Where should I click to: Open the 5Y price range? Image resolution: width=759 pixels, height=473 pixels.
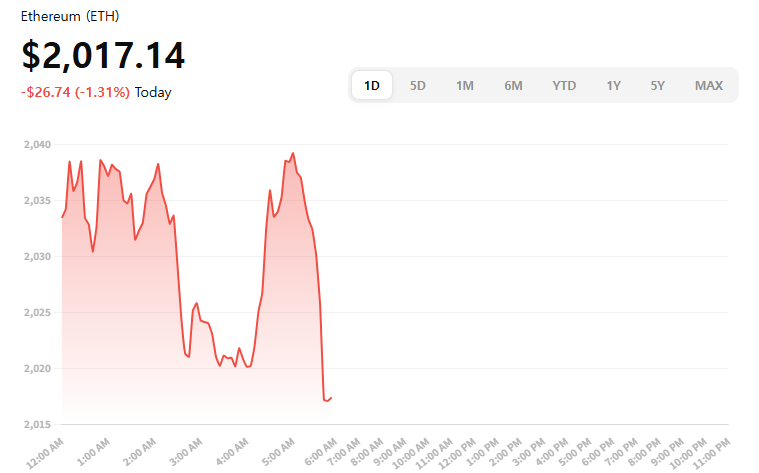coord(657,85)
